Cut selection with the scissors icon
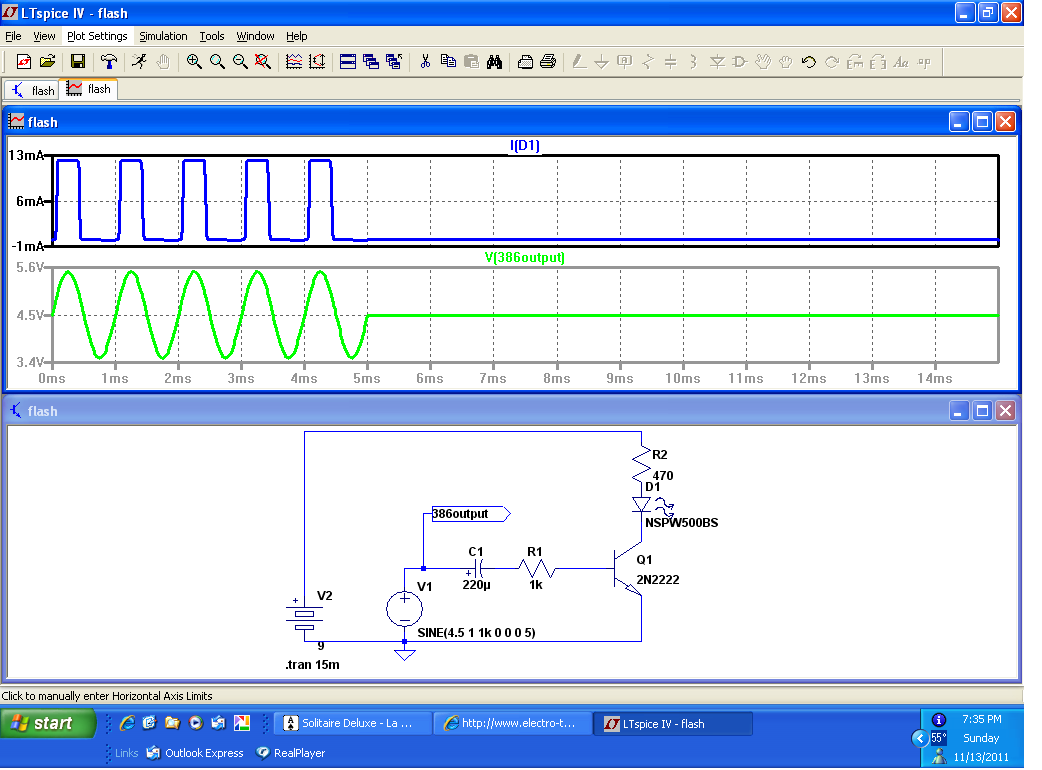 pyautogui.click(x=425, y=62)
